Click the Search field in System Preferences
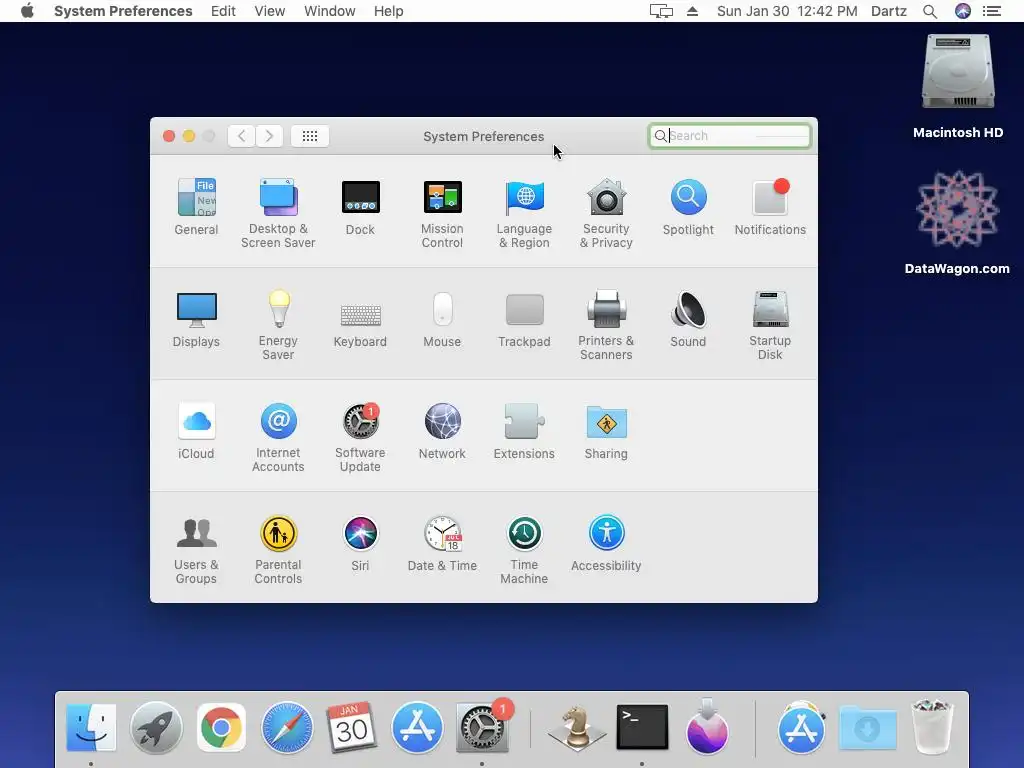The height and width of the screenshot is (768, 1024). [x=729, y=136]
